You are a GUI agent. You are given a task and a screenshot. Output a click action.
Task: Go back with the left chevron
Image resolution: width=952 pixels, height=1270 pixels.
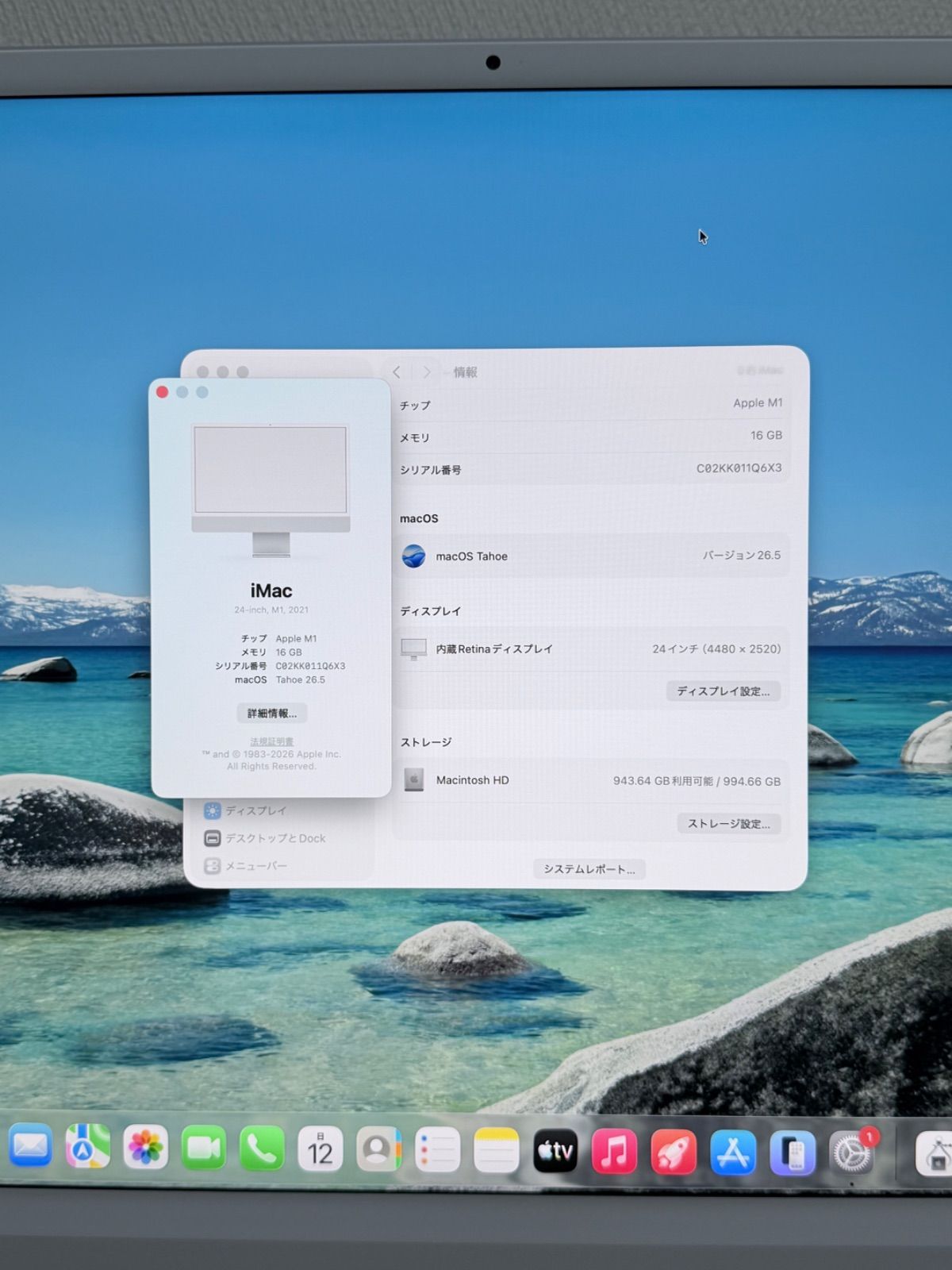click(397, 371)
